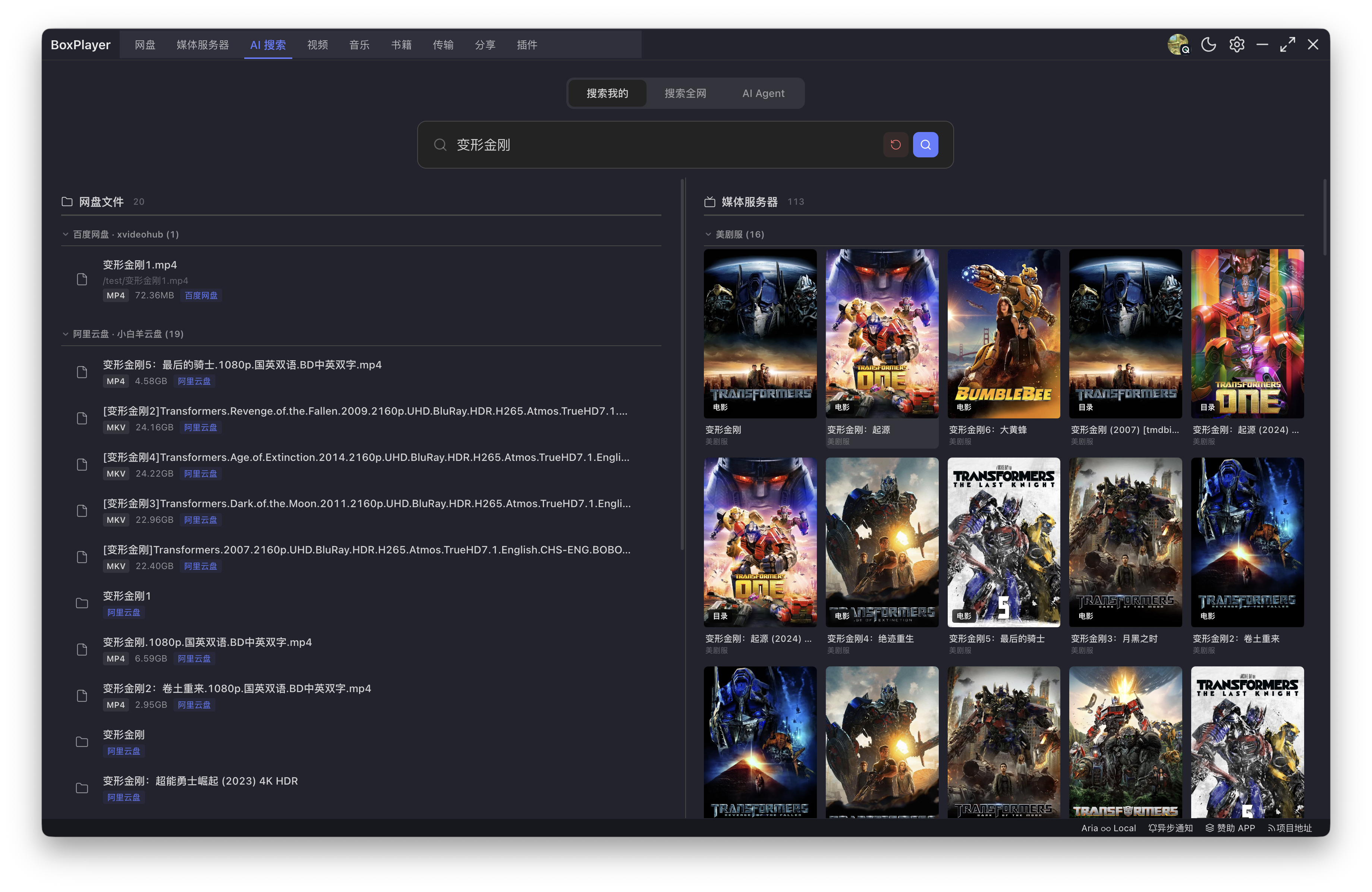Screen dimensions: 1372x892
Task: Click file icon of Transformers.2007 mkv
Action: tap(82, 557)
